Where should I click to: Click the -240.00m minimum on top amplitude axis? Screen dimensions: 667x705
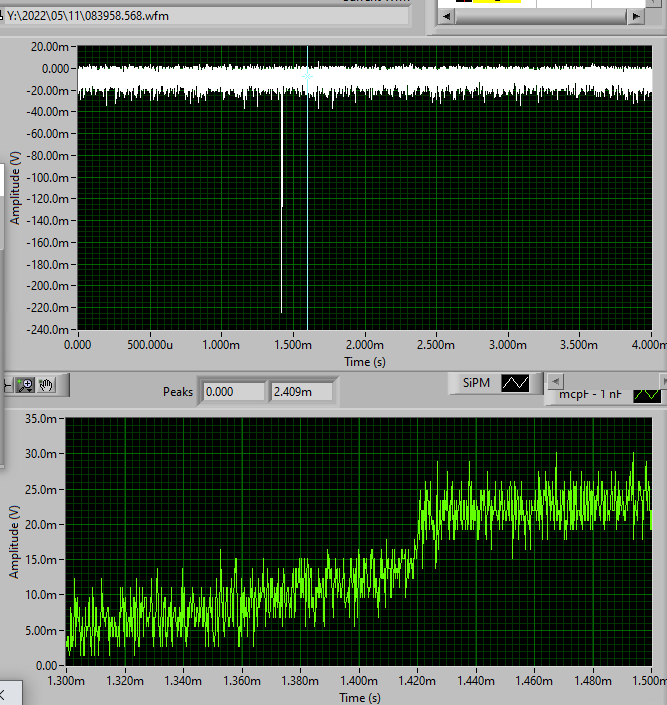(x=48, y=330)
